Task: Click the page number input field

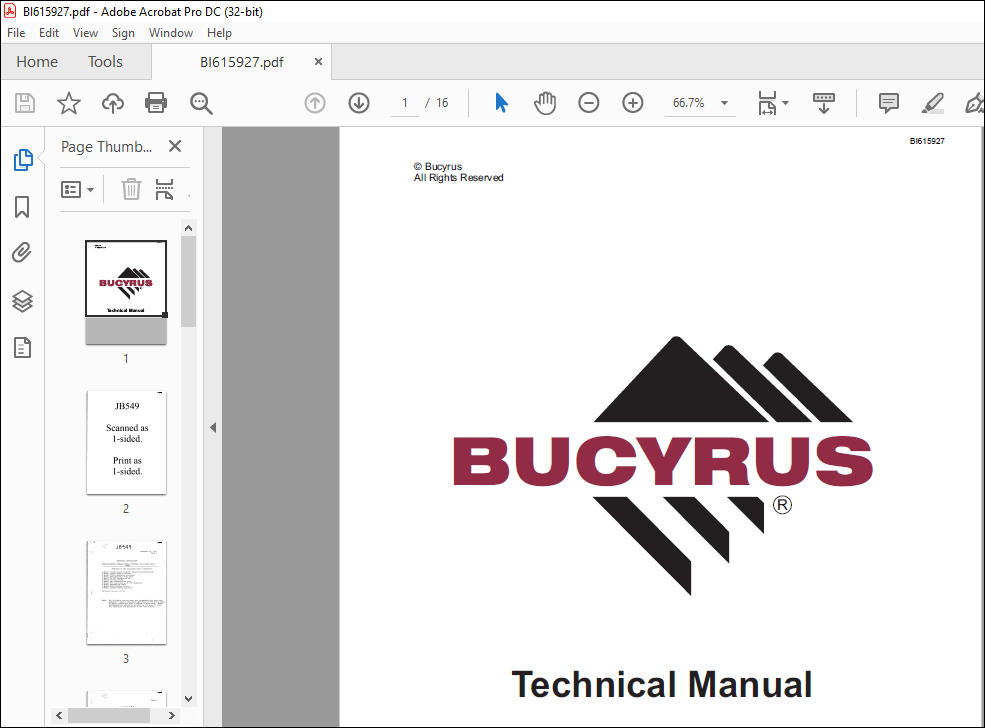Action: click(x=405, y=103)
